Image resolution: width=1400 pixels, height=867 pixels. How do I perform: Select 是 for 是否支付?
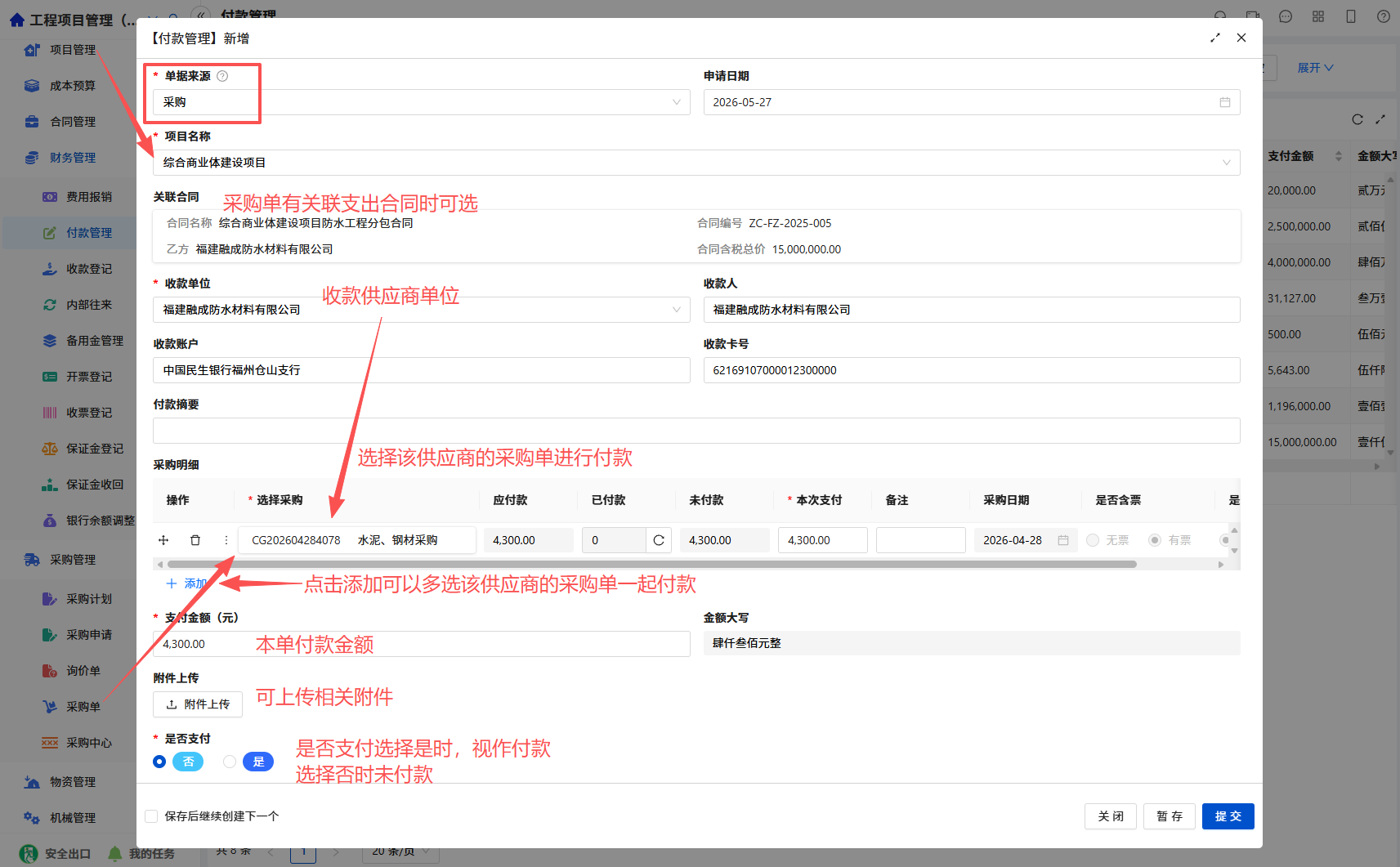[230, 762]
